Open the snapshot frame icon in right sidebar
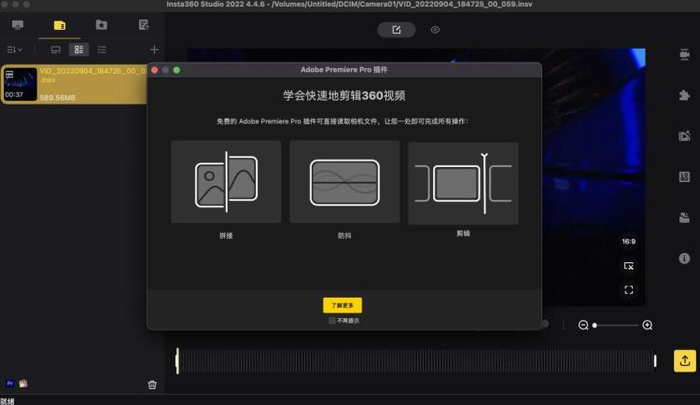Viewport: 700px width, 405px height. 684,177
